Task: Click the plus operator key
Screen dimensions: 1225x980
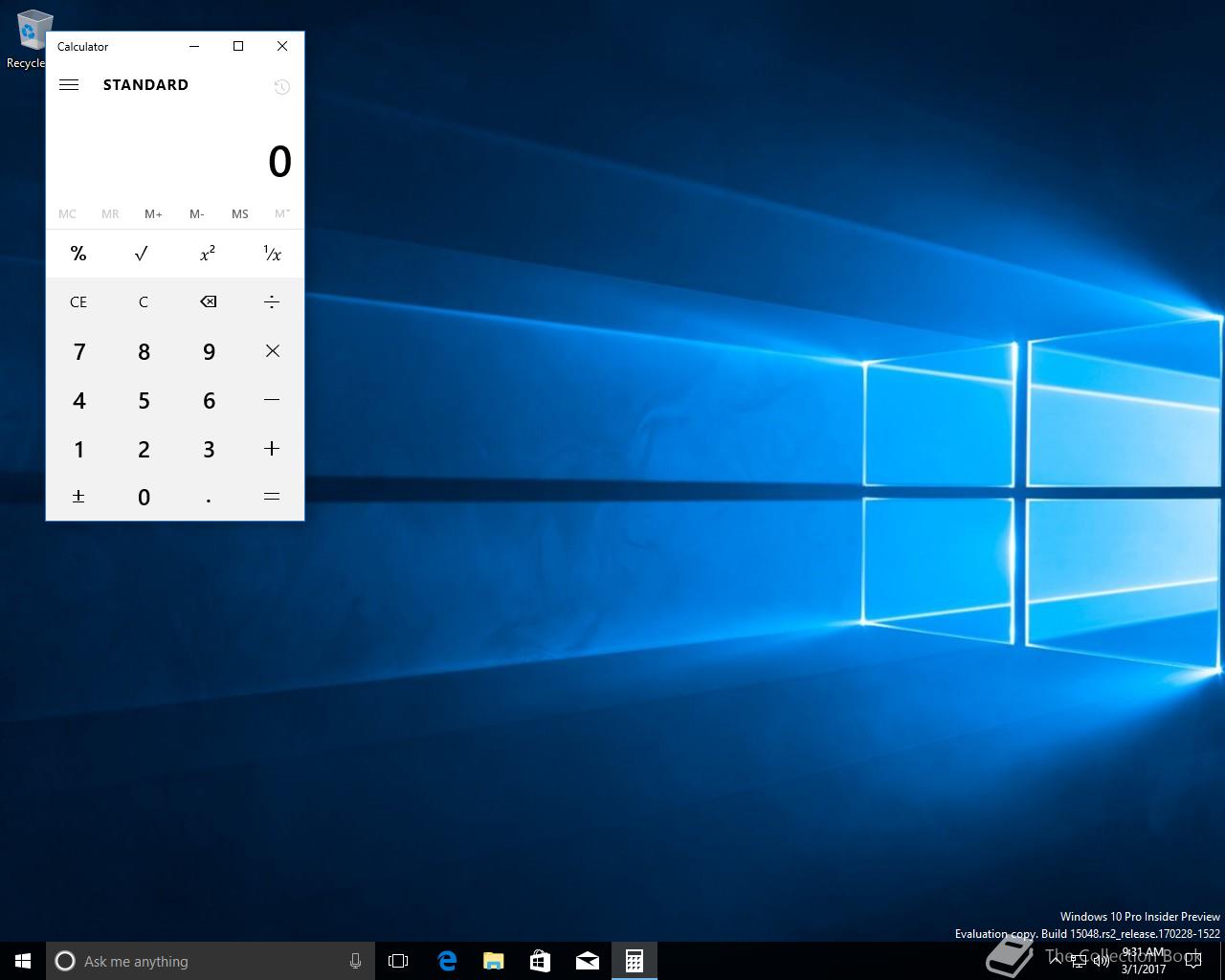Action: [x=272, y=448]
